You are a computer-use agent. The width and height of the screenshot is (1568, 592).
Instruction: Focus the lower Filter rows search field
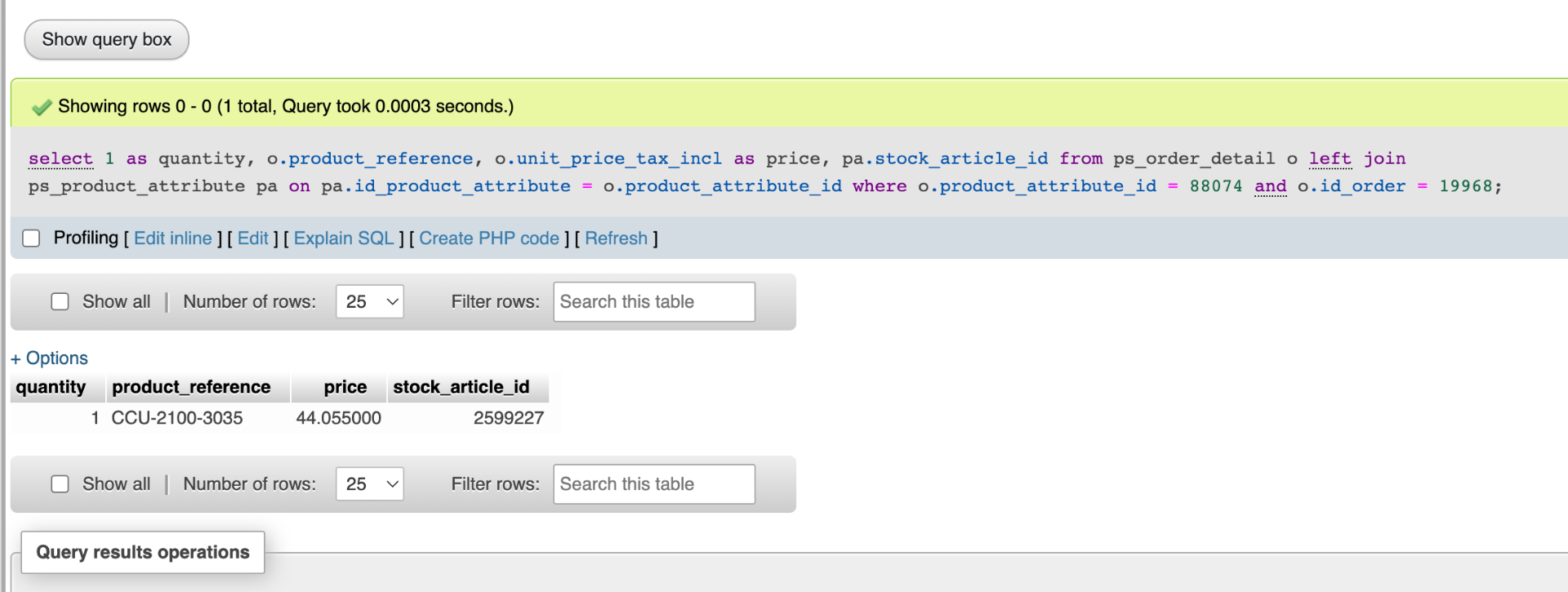[x=653, y=484]
